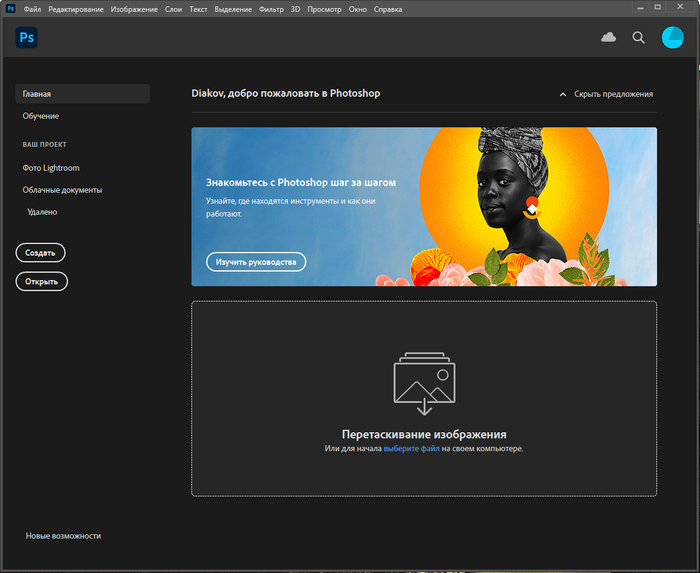Open the 3D menu

coord(296,9)
